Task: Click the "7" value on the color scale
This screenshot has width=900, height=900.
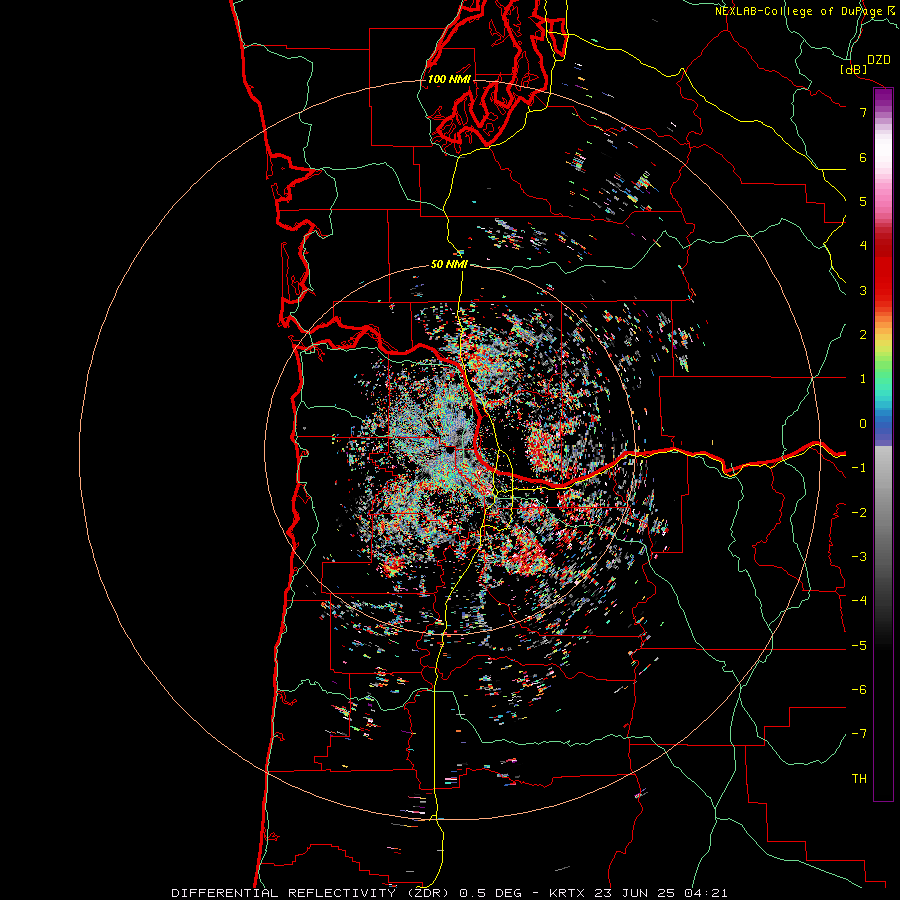Action: (863, 112)
